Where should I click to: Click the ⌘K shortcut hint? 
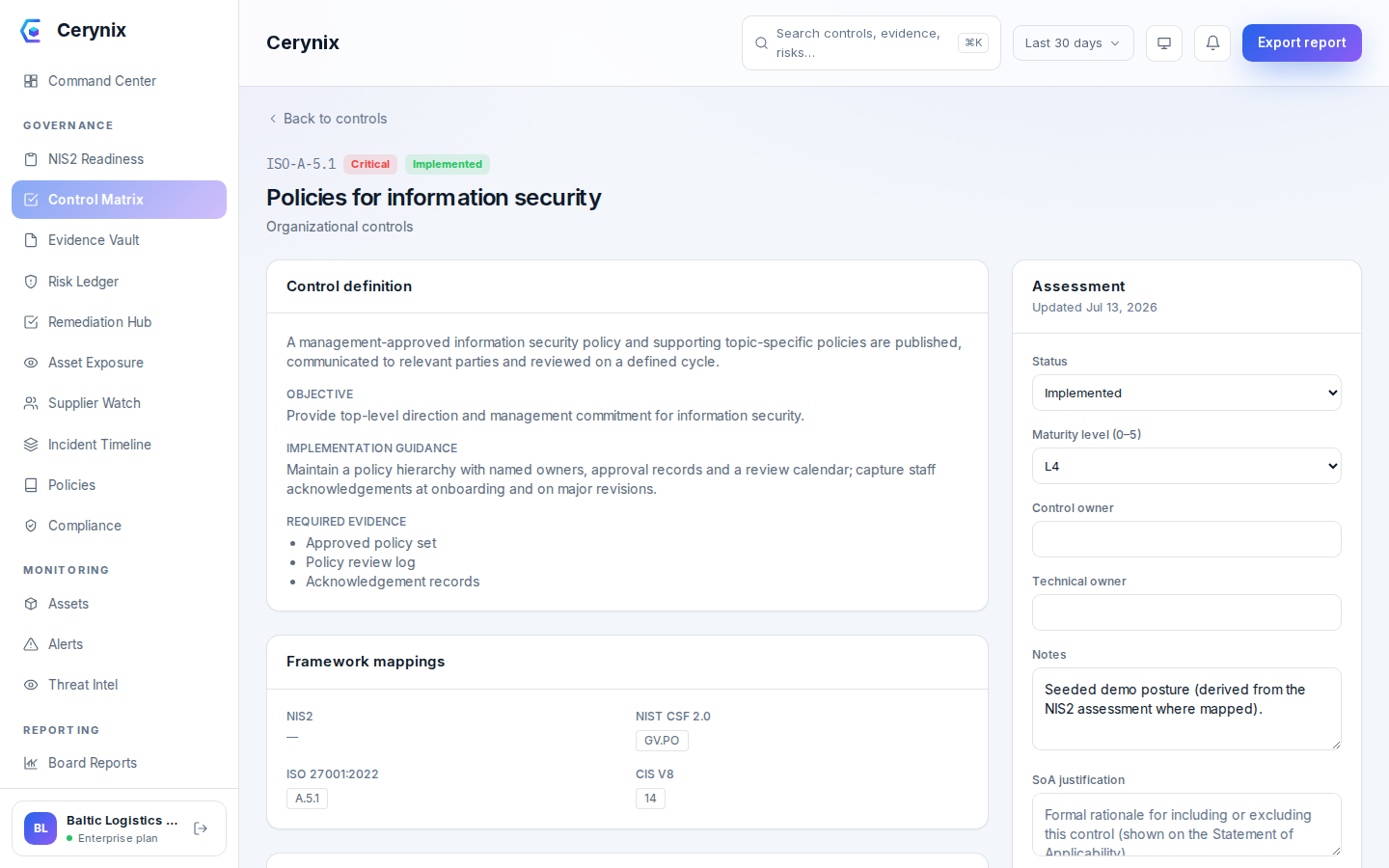tap(973, 42)
